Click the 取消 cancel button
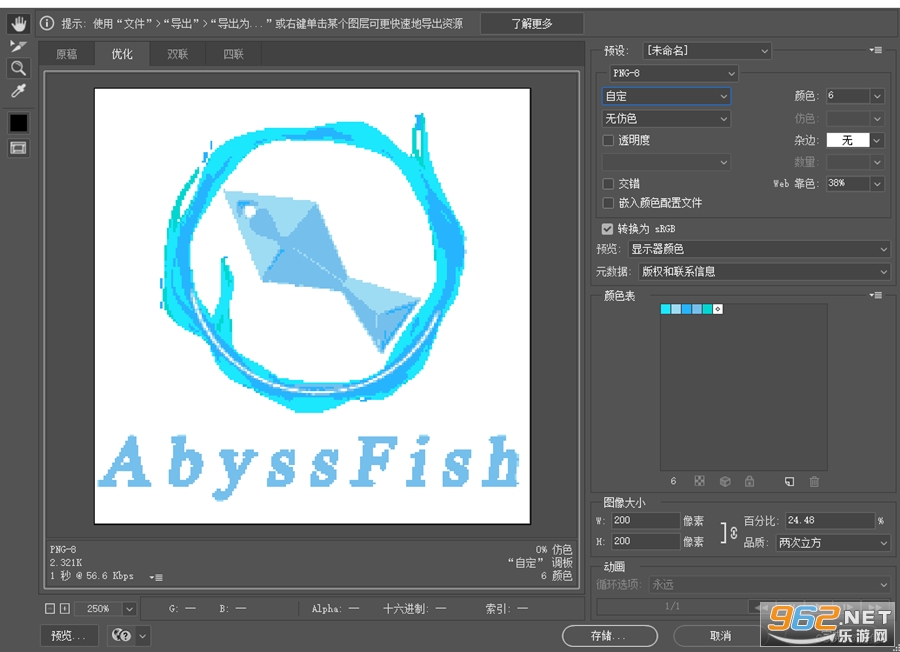The height and width of the screenshot is (652, 900). pyautogui.click(x=720, y=635)
